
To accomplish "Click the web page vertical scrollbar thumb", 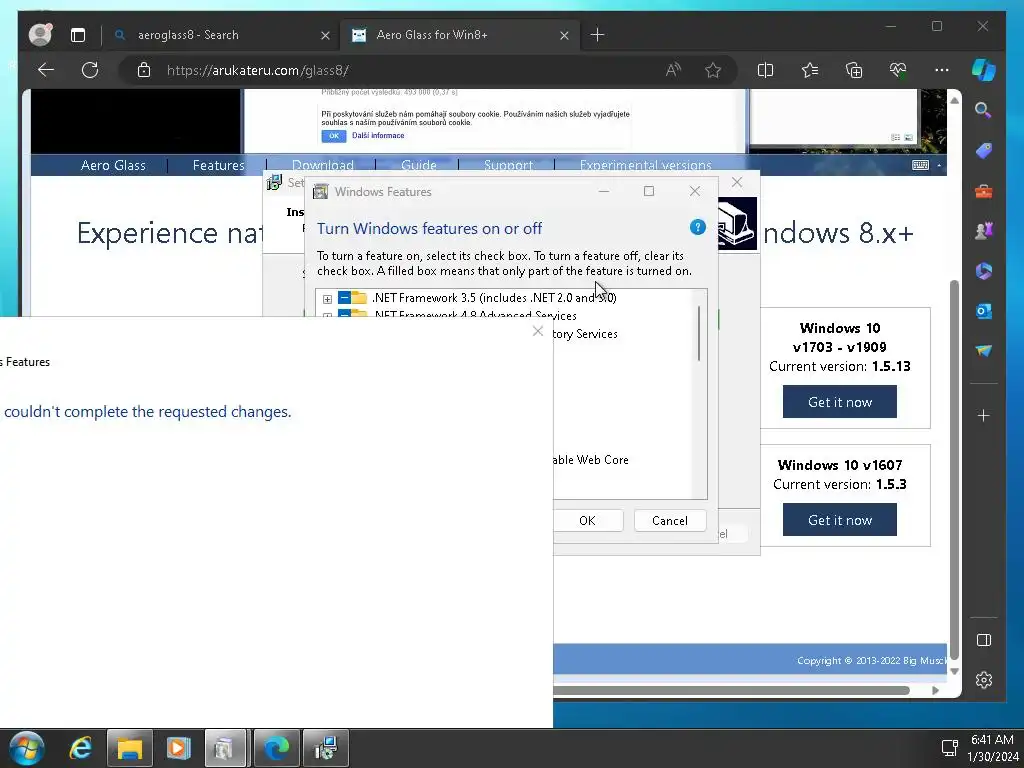I will [954, 469].
